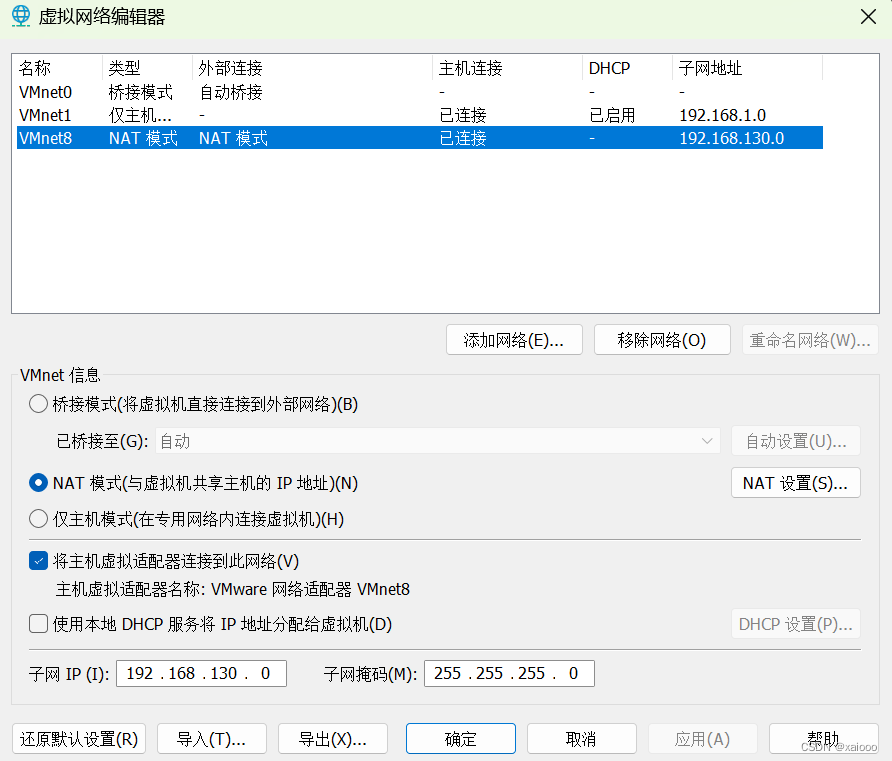Click the 取消 button
This screenshot has height=761, width=892.
coord(581,739)
